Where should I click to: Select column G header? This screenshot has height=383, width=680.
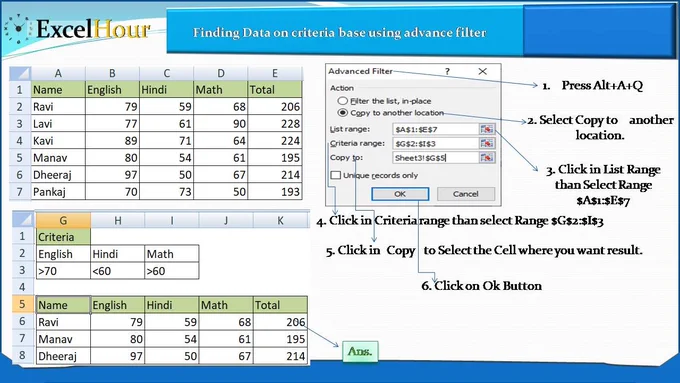point(63,220)
